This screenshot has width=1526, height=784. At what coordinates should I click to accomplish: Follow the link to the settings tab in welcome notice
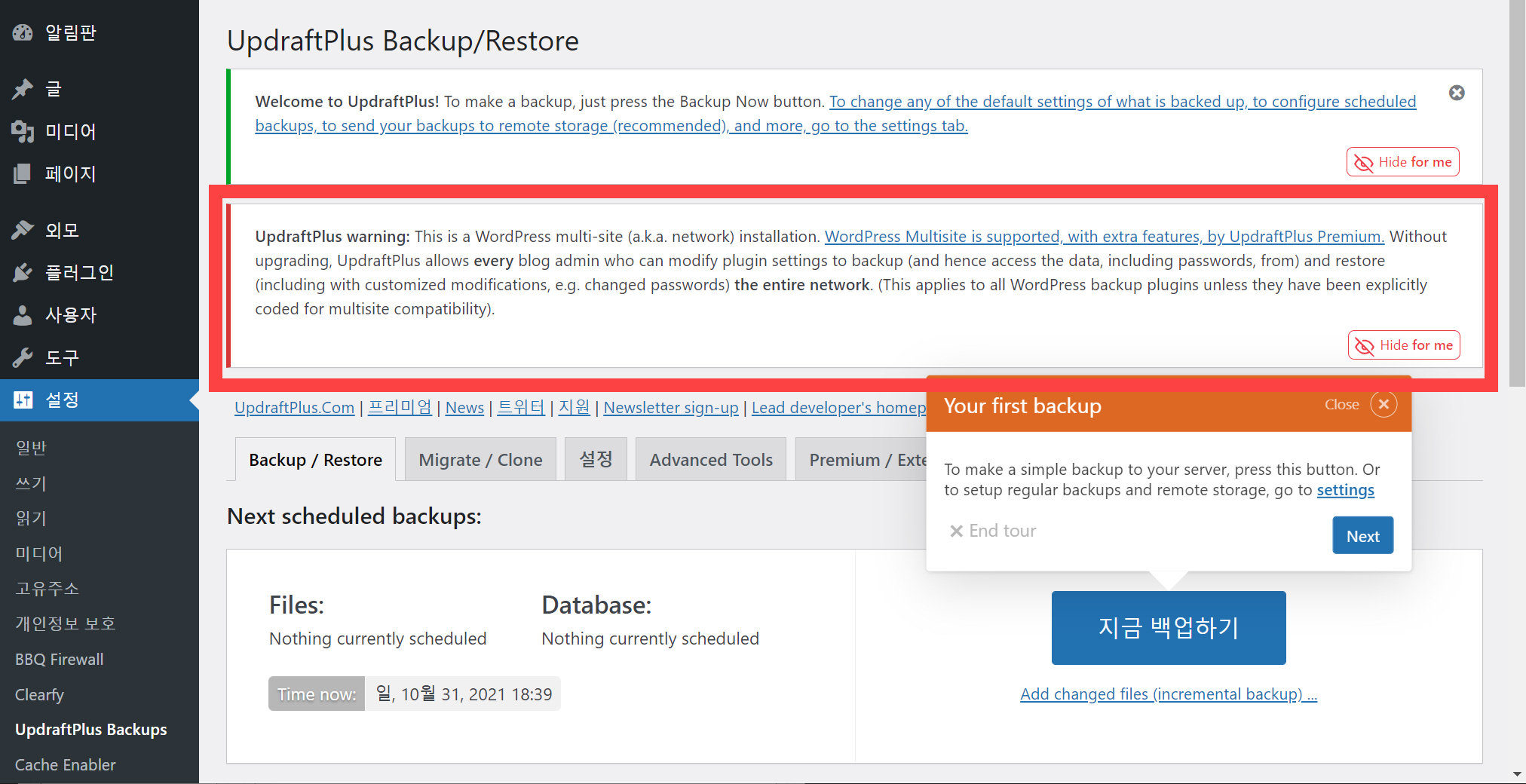point(835,114)
